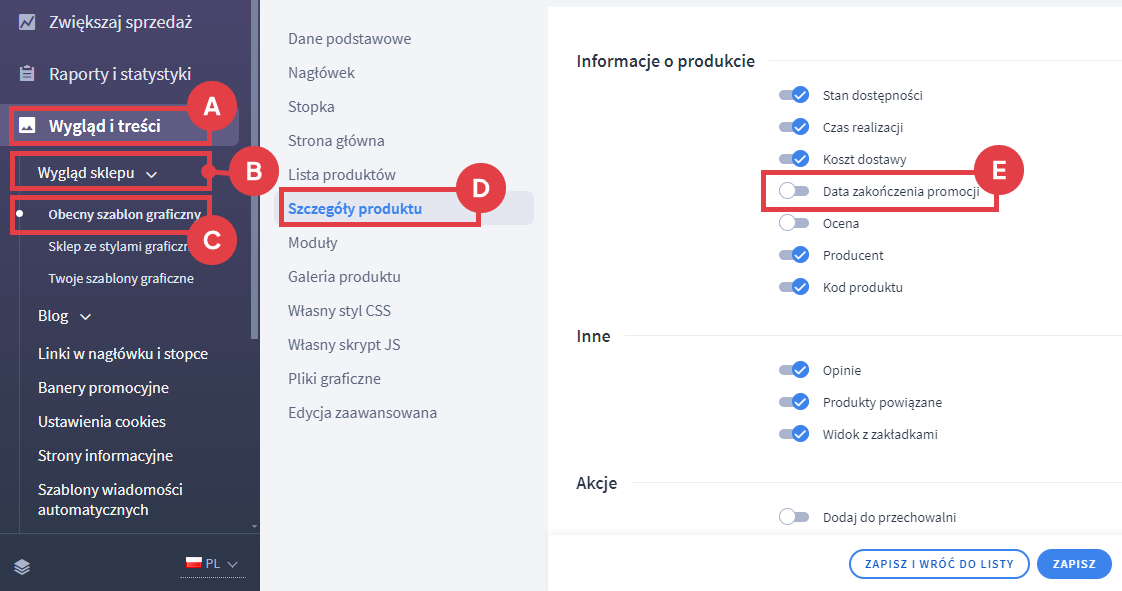Click the sidebar scrollbar down arrow
This screenshot has height=591, width=1122.
pyautogui.click(x=254, y=525)
